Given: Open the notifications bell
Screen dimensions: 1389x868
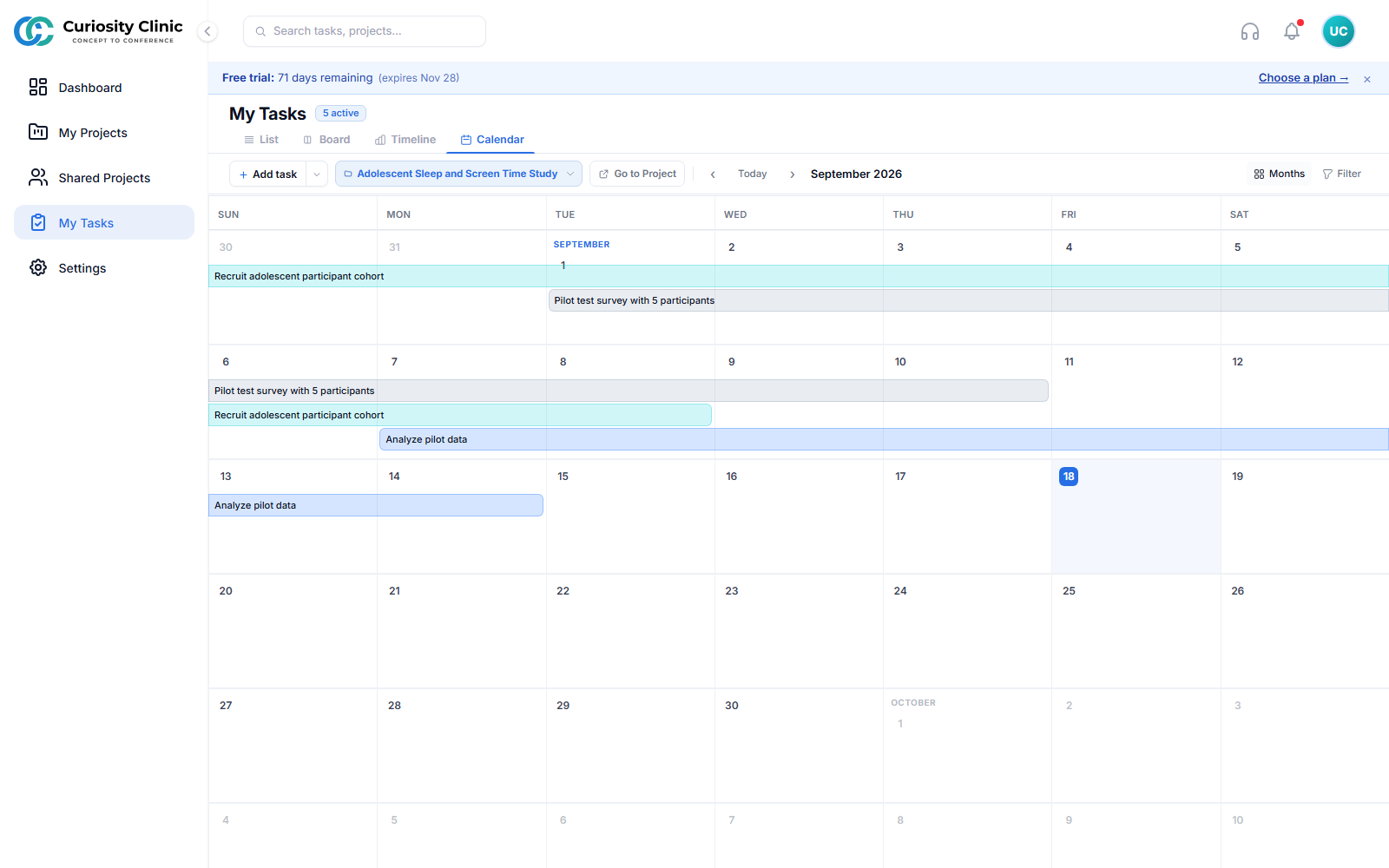Looking at the screenshot, I should click(x=1292, y=31).
